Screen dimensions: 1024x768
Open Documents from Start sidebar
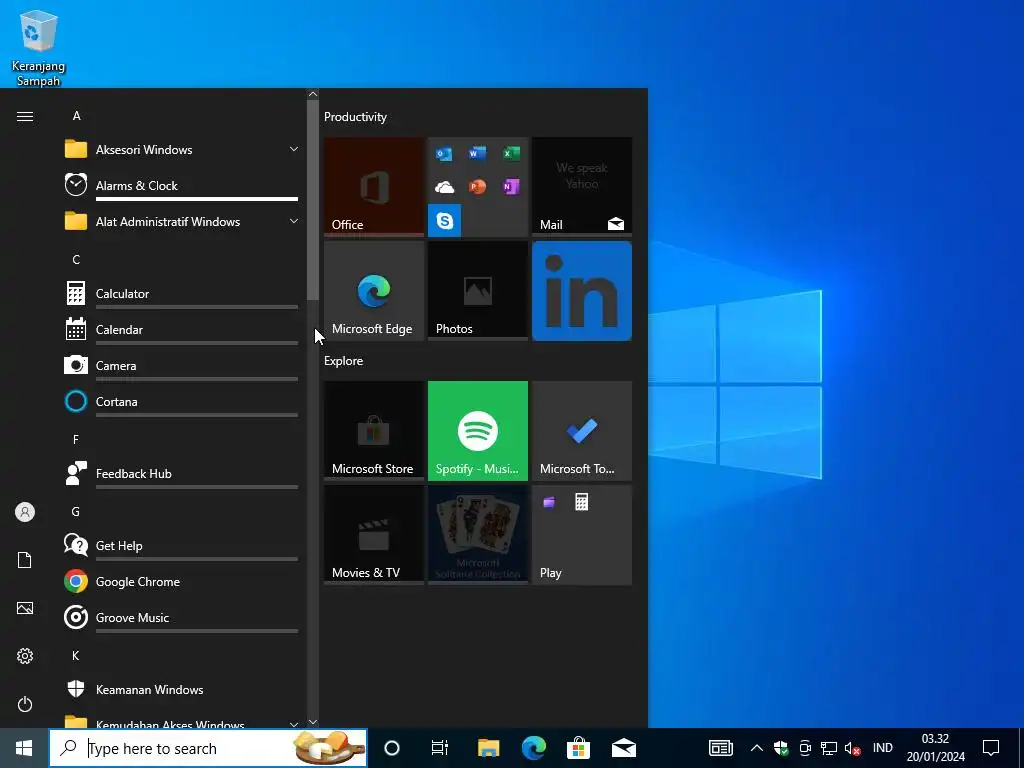pyautogui.click(x=25, y=560)
